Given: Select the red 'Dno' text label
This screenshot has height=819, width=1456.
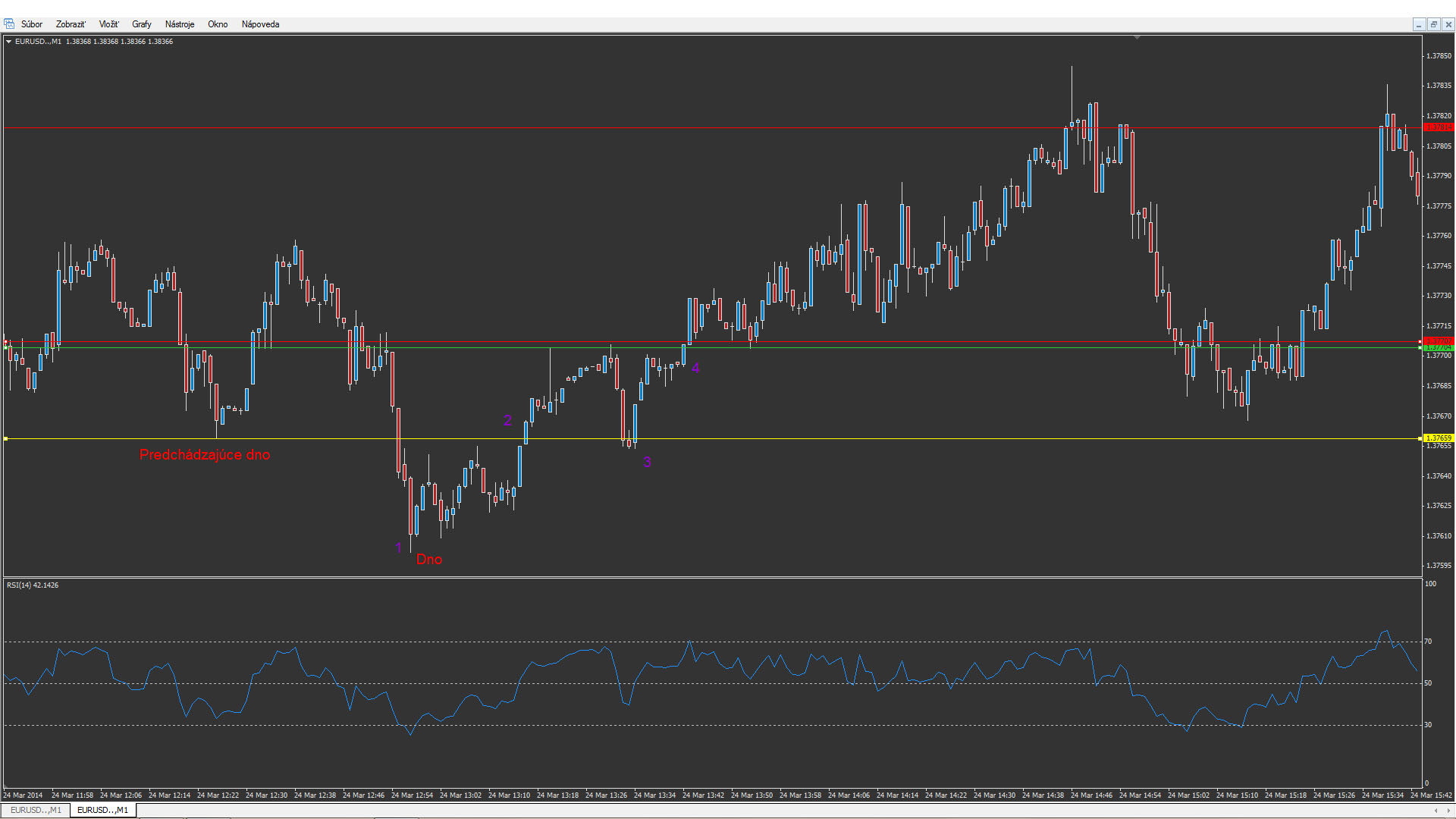Looking at the screenshot, I should (428, 560).
